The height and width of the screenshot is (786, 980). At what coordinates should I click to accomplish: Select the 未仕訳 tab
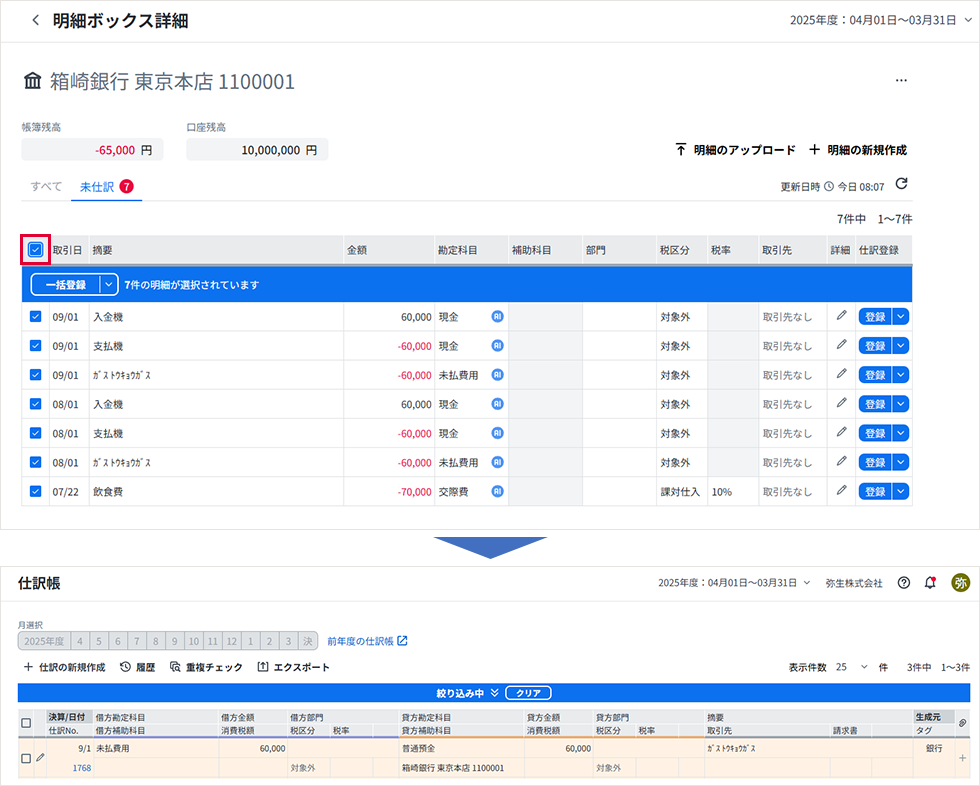point(97,187)
